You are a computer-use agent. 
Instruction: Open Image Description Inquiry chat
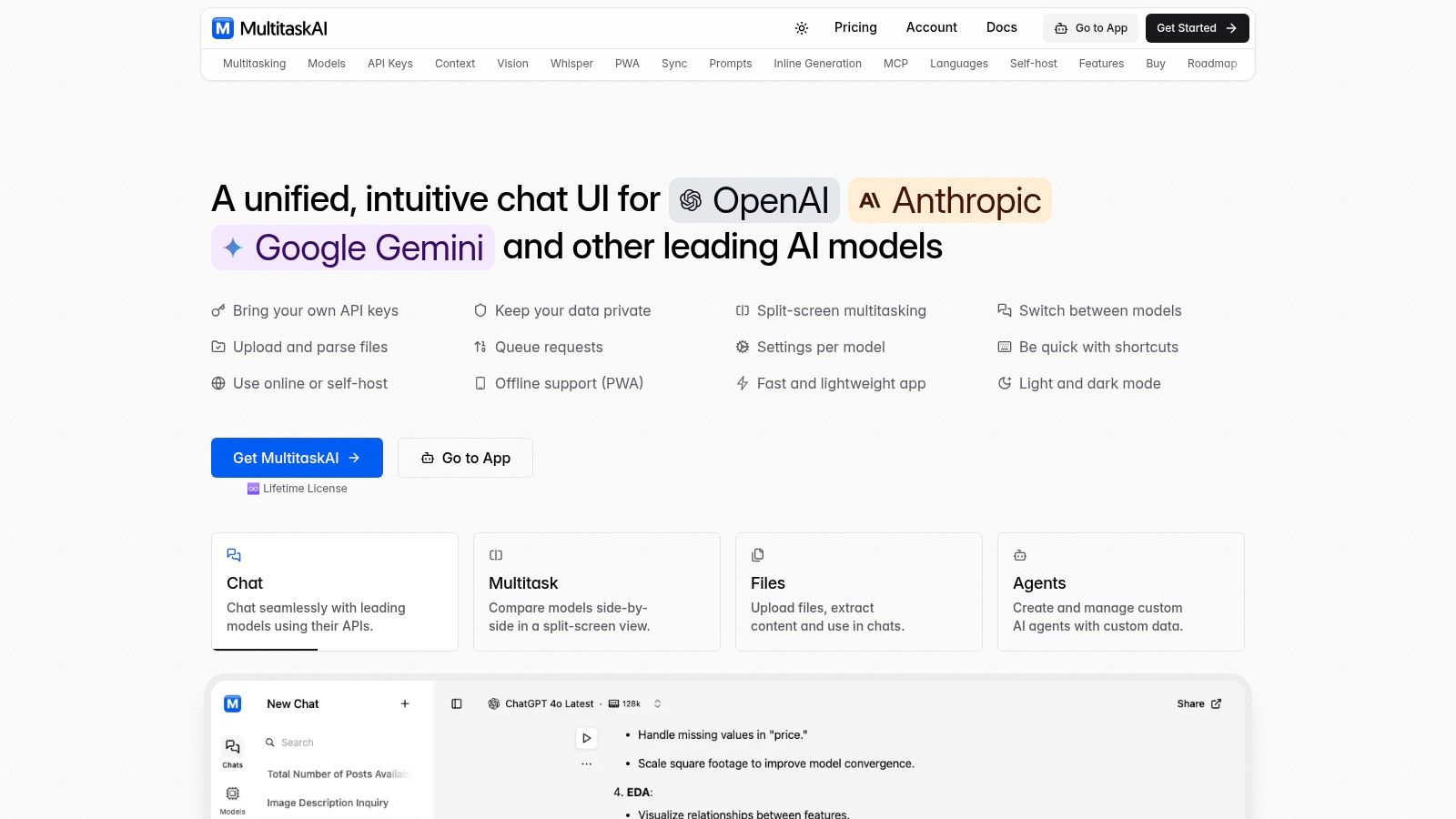tap(328, 803)
